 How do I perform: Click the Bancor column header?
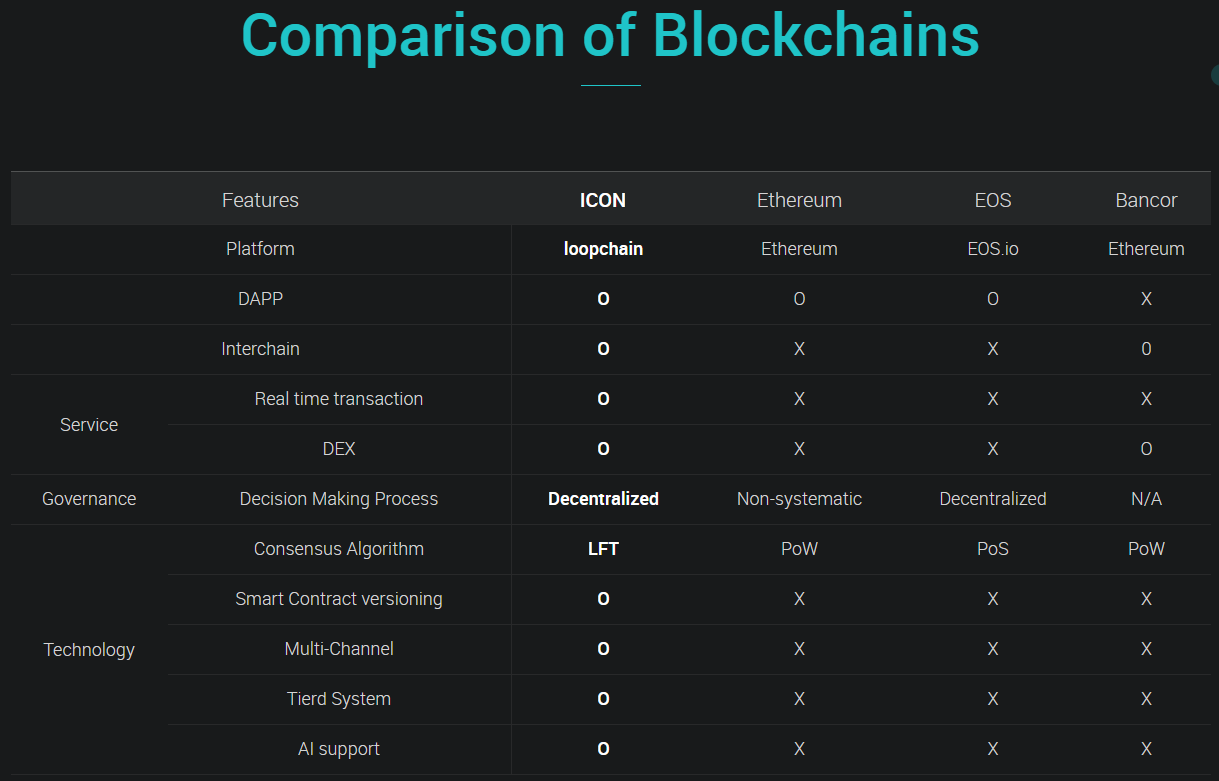click(x=1146, y=200)
